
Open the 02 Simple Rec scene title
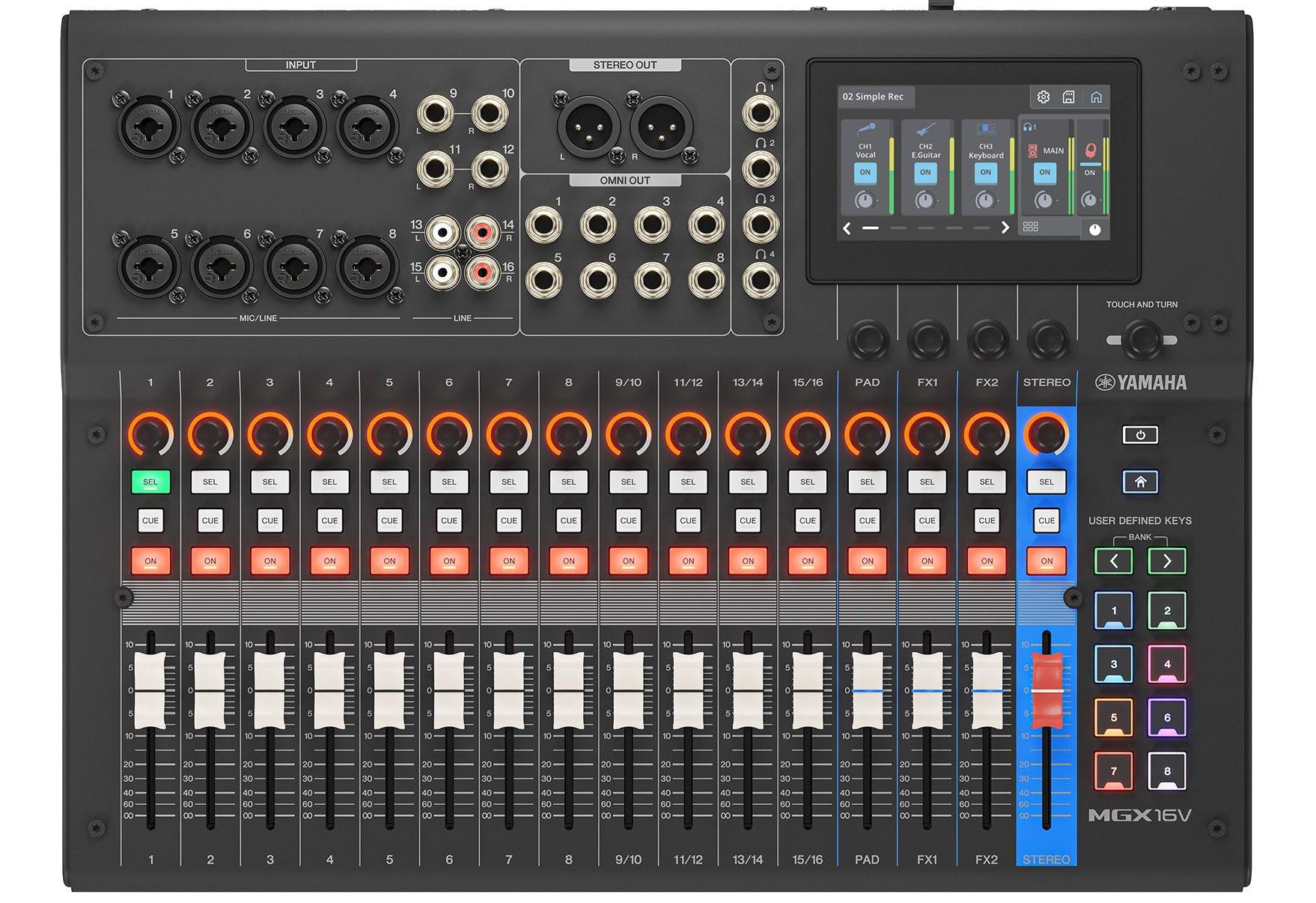pos(874,97)
